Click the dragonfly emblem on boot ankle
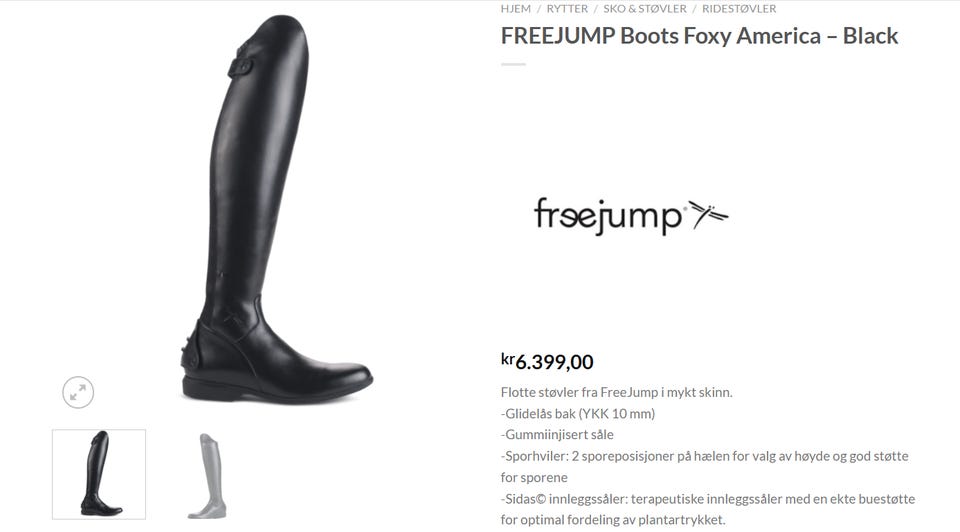Screen dimensions: 960x532 (231, 317)
